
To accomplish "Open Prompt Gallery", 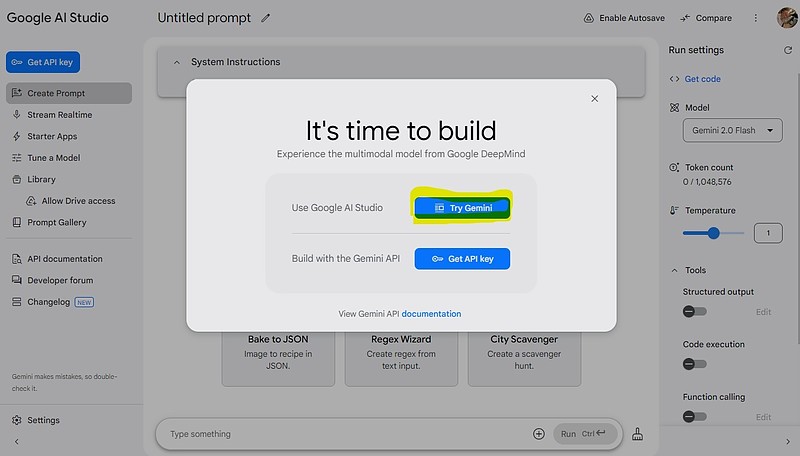I will [x=69, y=222].
